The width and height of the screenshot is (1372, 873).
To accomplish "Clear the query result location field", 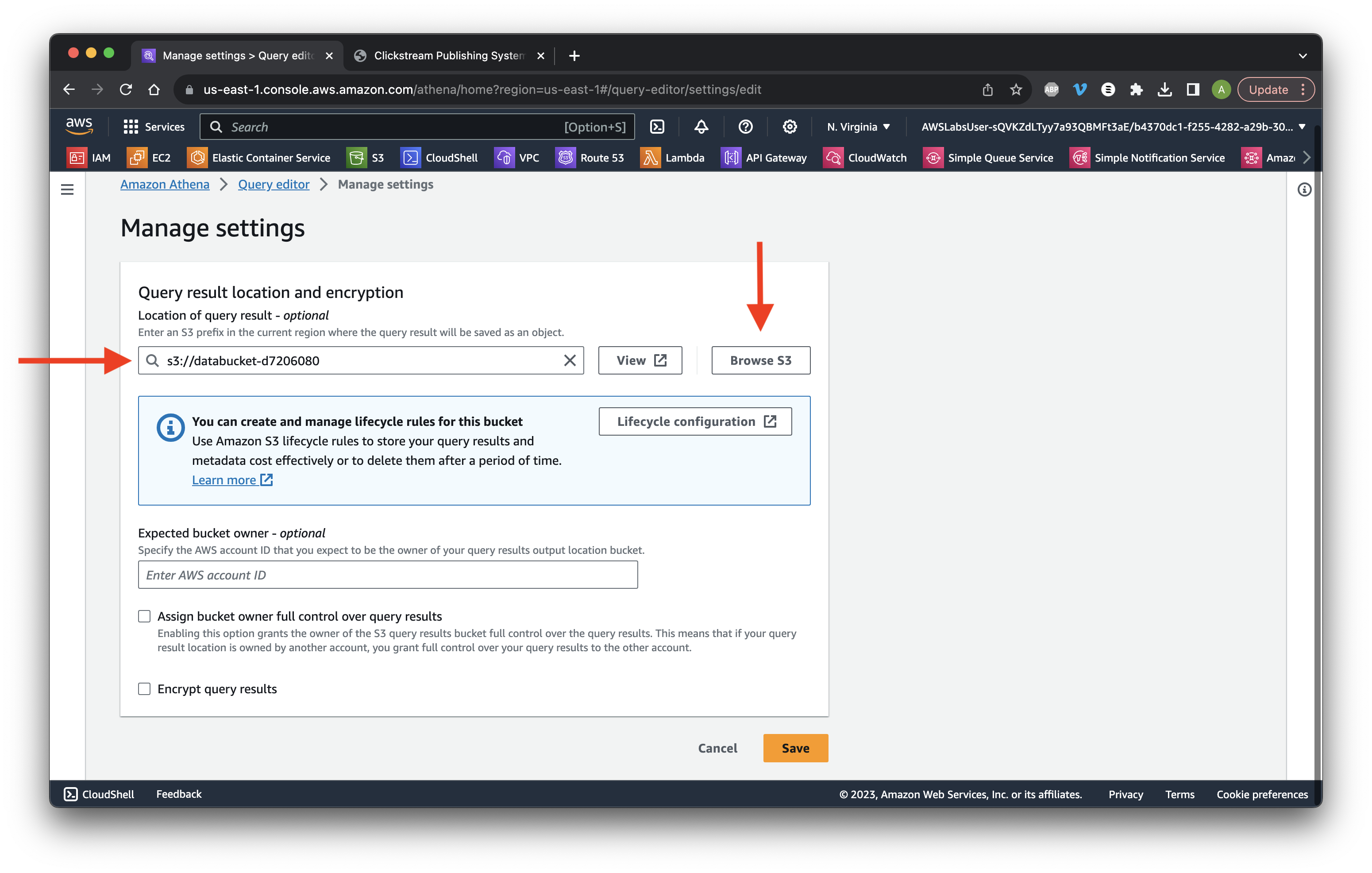I will point(569,360).
